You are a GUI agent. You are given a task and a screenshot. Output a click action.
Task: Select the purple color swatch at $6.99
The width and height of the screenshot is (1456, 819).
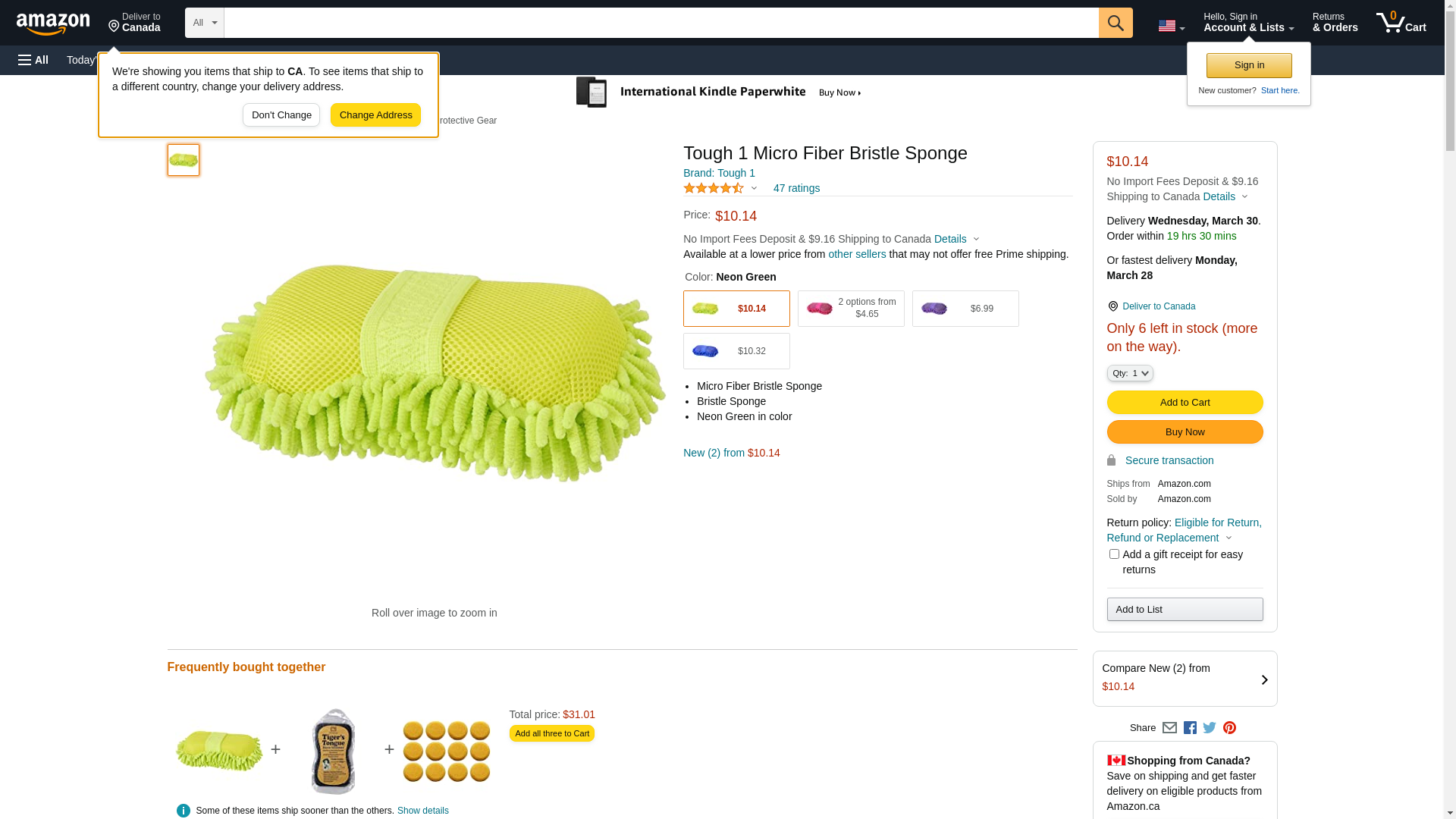click(x=965, y=309)
